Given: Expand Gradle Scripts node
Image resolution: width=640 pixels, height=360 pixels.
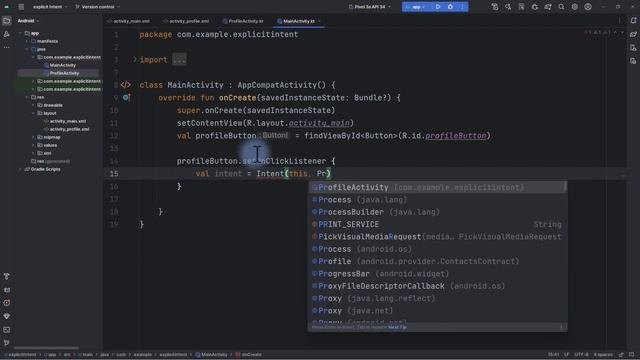Looking at the screenshot, I should [20, 169].
